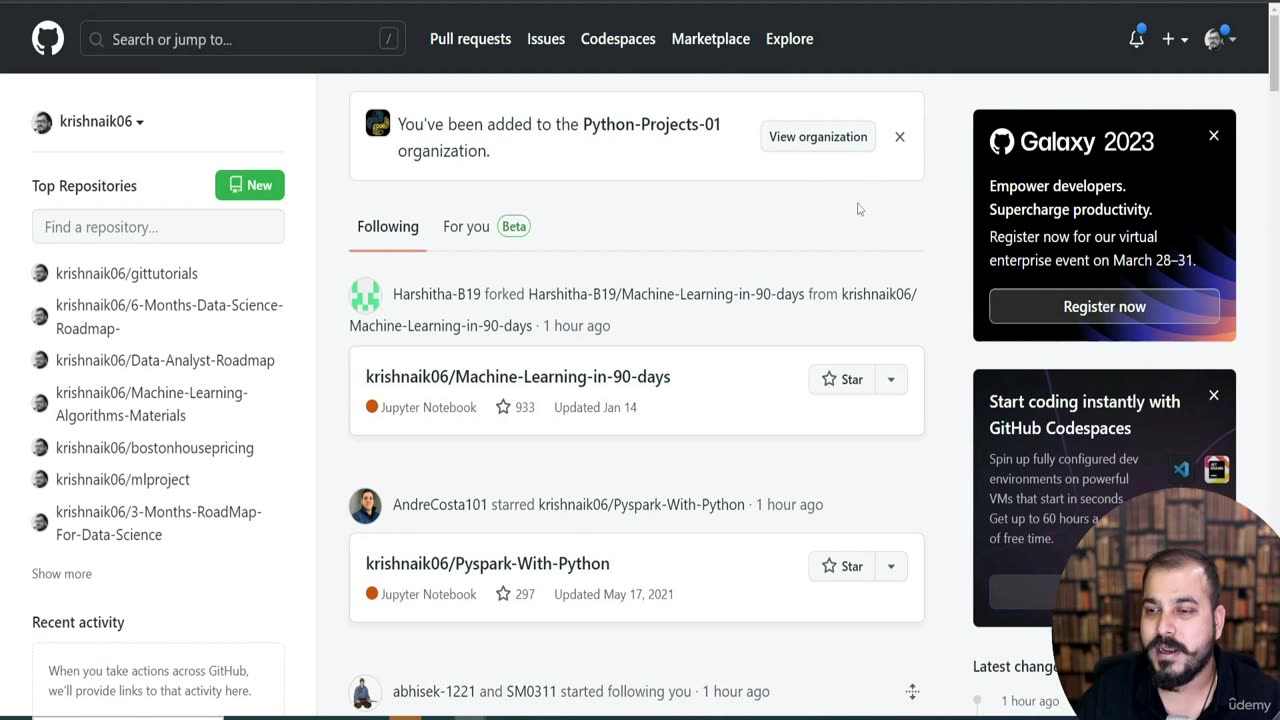Open krishnaik06/mlproject repository link
This screenshot has height=720, width=1280.
(123, 479)
